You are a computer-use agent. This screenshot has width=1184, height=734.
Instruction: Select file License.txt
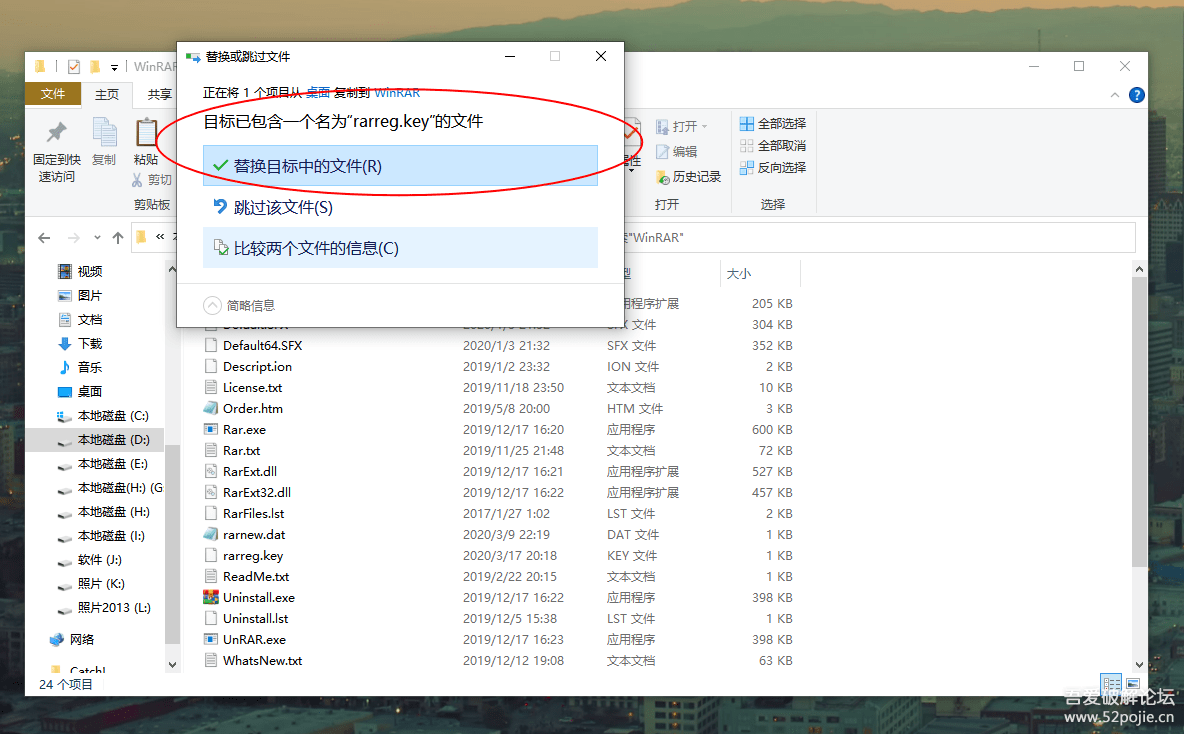[x=252, y=387]
